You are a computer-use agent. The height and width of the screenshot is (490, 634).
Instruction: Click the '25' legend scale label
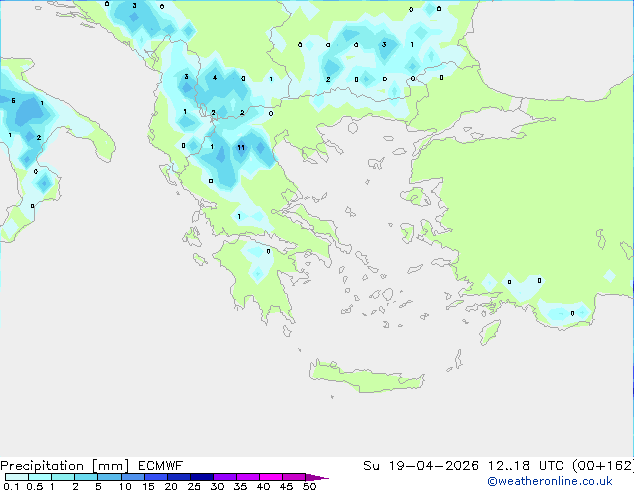(194, 486)
